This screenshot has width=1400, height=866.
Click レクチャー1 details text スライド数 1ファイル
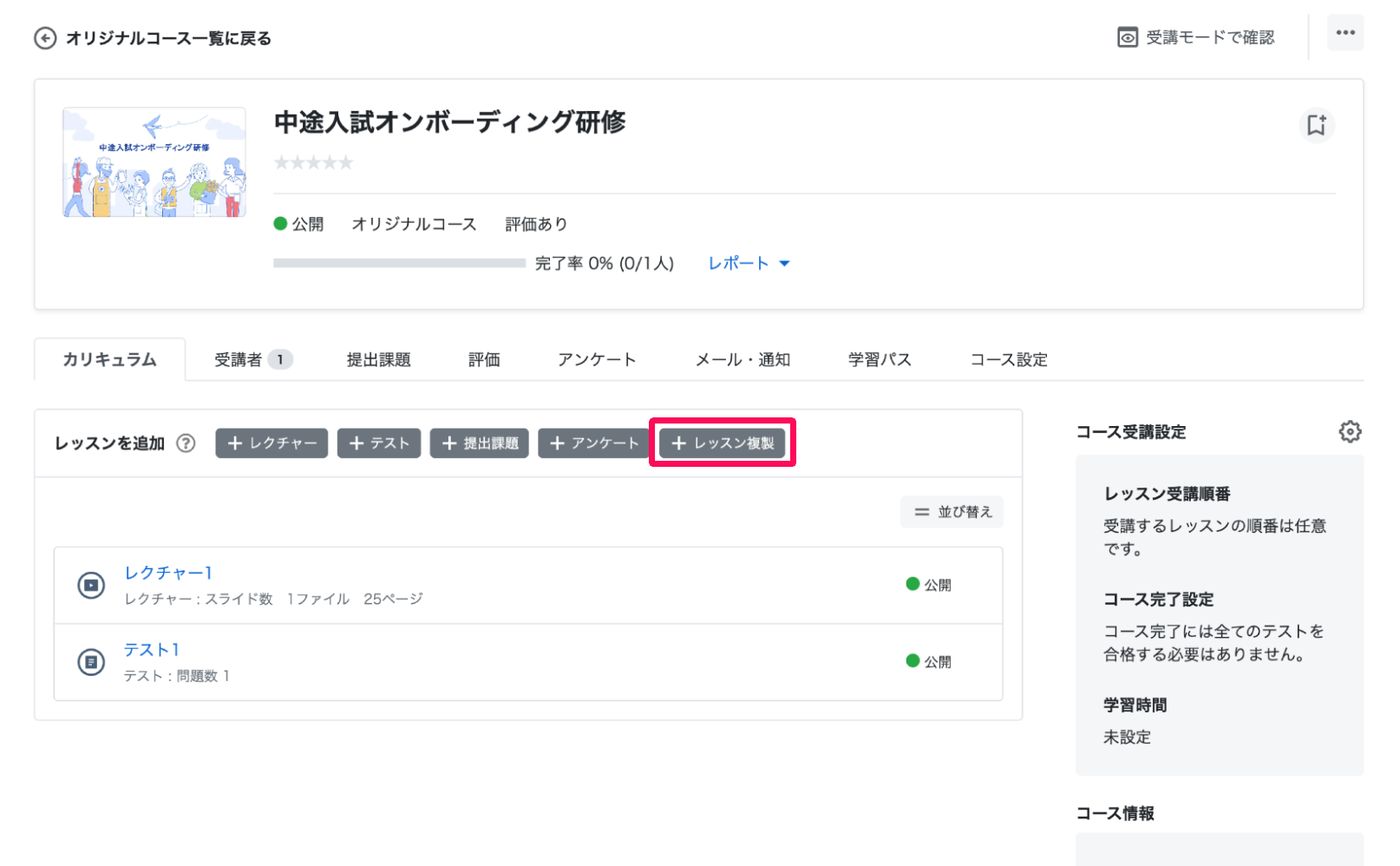click(x=273, y=599)
